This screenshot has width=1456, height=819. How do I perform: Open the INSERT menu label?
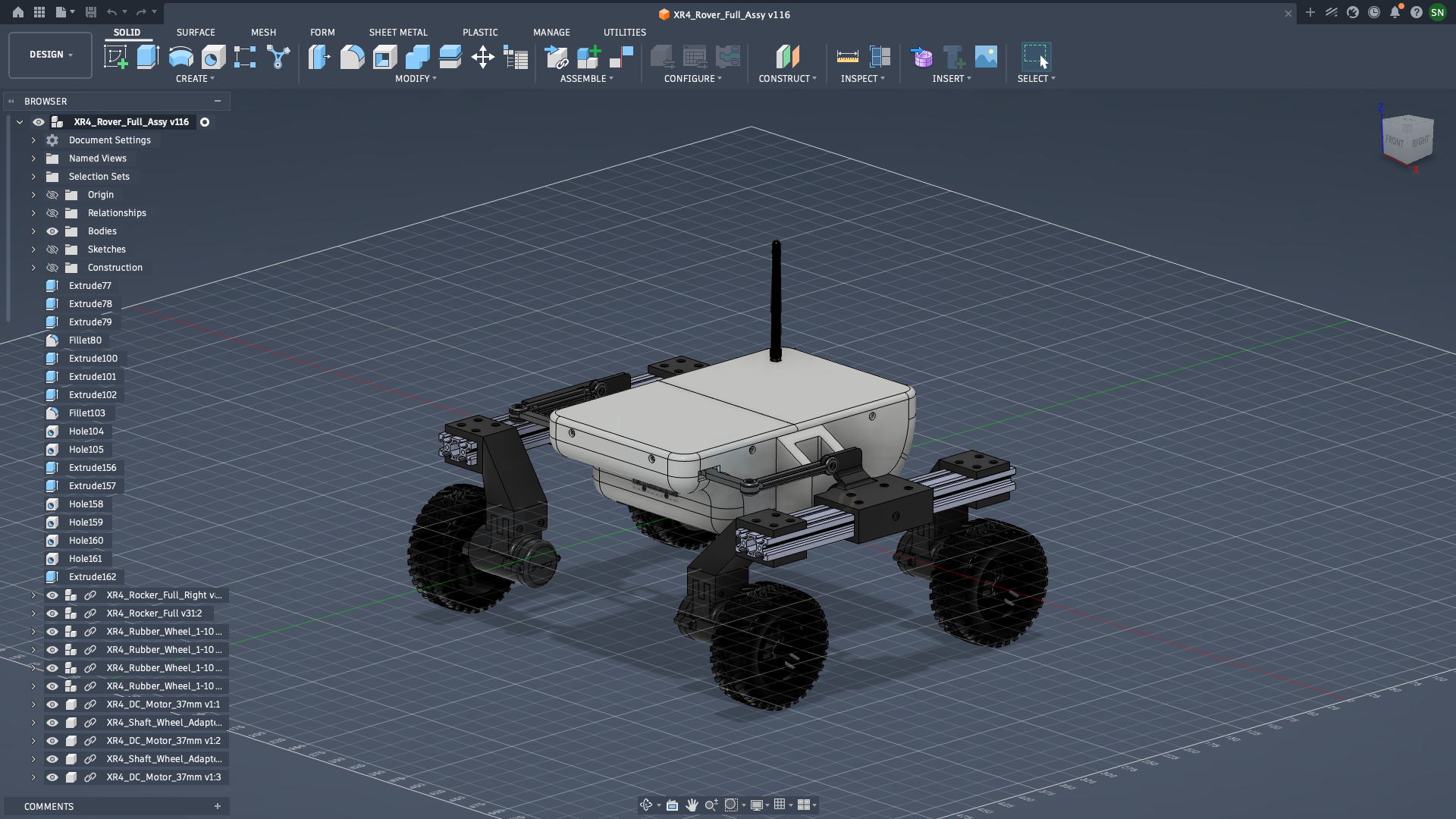click(x=951, y=79)
